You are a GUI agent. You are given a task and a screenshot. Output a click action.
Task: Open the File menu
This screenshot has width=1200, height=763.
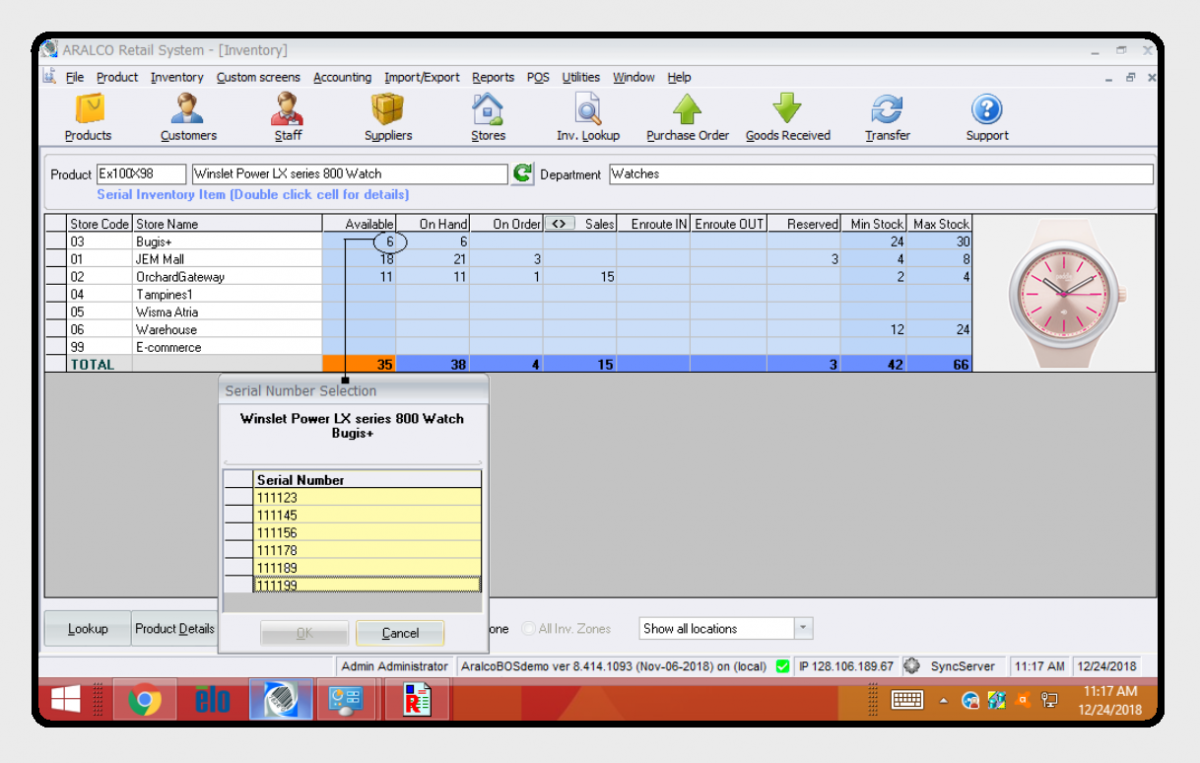pyautogui.click(x=75, y=77)
